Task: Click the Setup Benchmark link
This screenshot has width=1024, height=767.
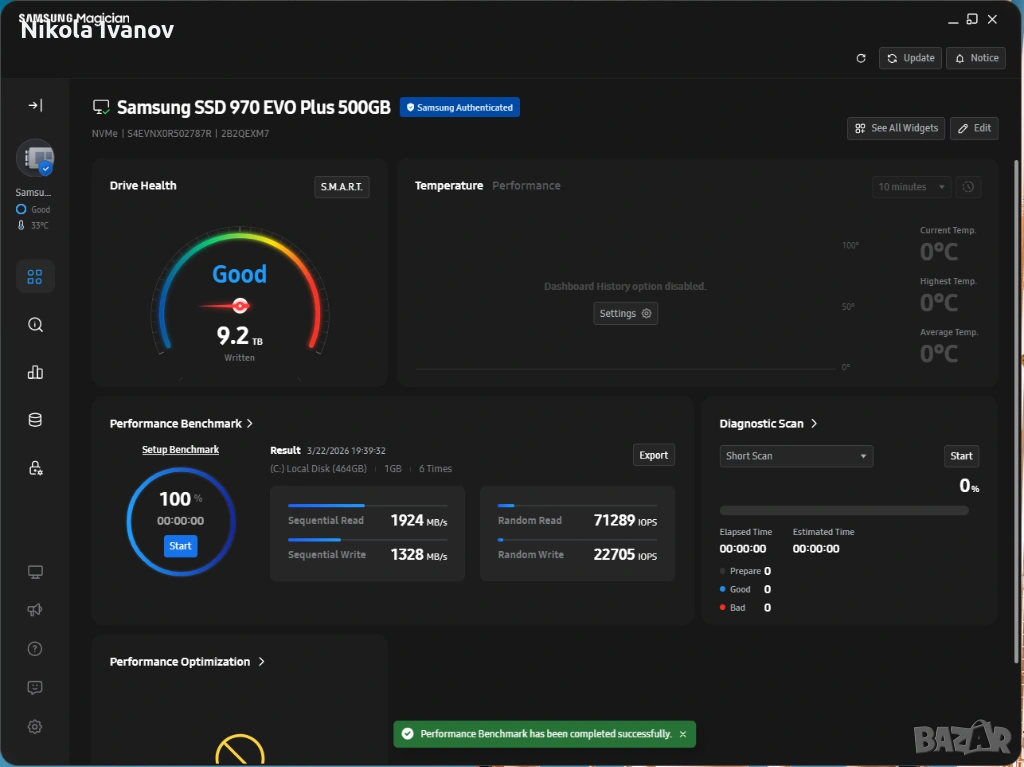Action: [180, 450]
